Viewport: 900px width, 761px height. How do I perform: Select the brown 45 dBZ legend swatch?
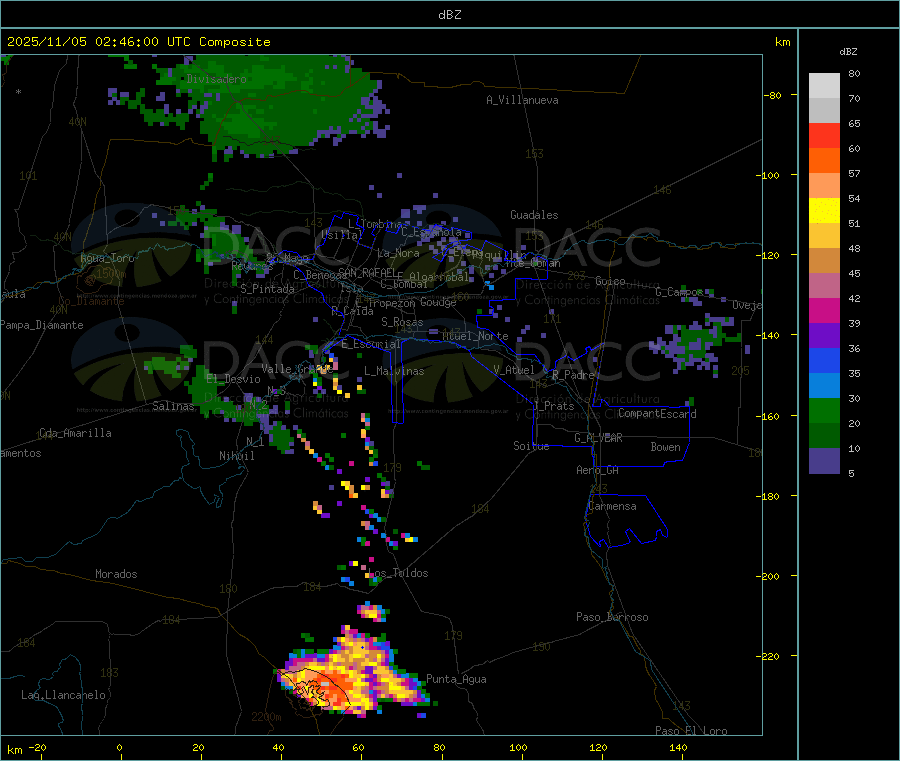click(x=824, y=261)
